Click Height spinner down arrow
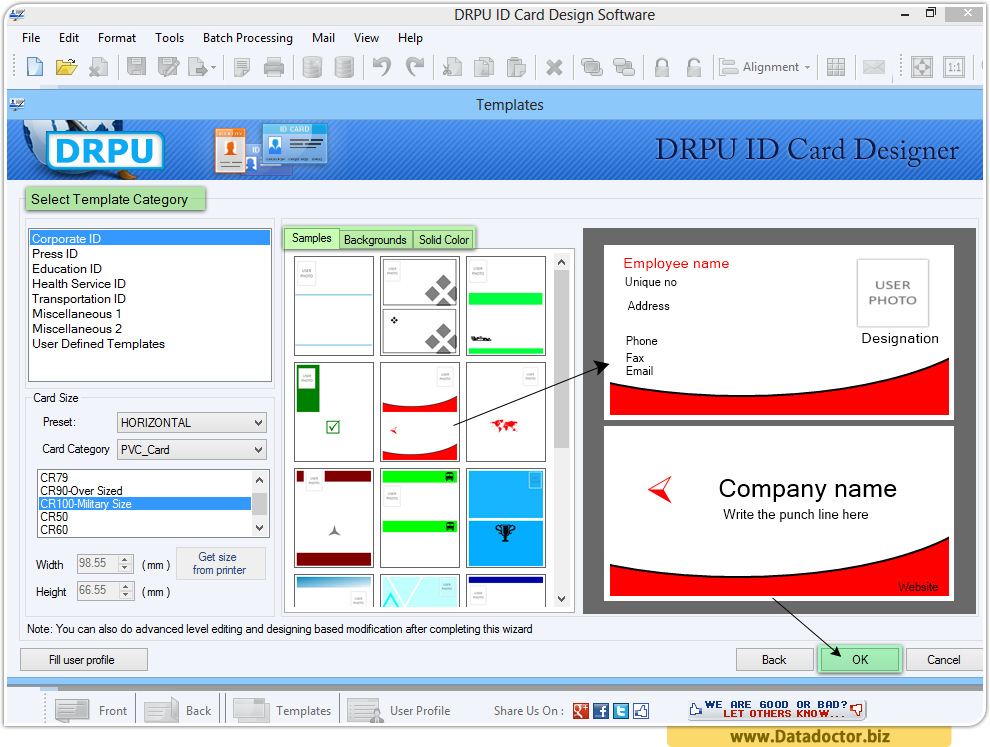The height and width of the screenshot is (747, 990). (x=126, y=595)
